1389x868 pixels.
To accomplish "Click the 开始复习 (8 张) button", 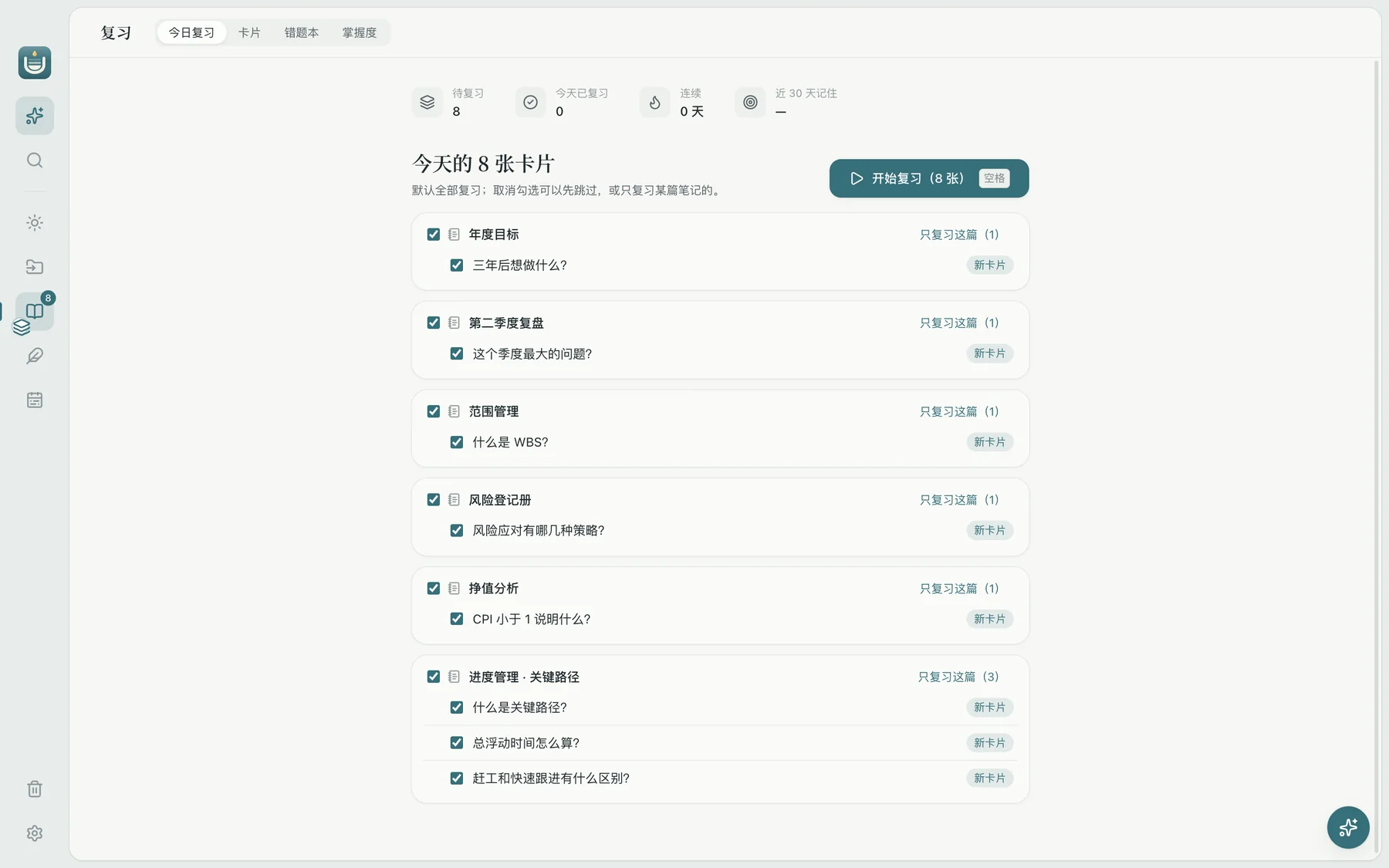I will (x=929, y=178).
